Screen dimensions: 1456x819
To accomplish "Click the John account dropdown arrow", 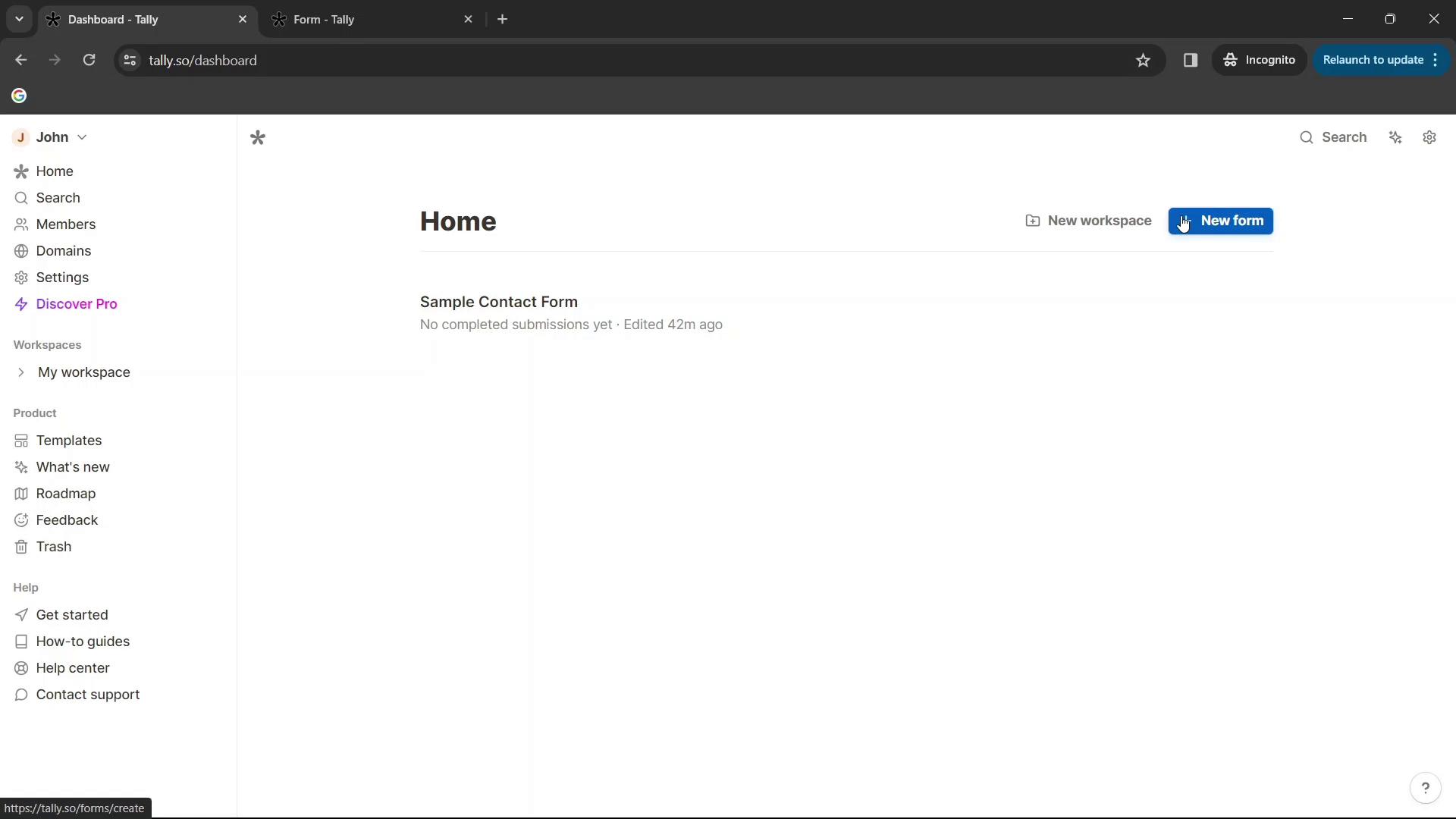I will [82, 136].
